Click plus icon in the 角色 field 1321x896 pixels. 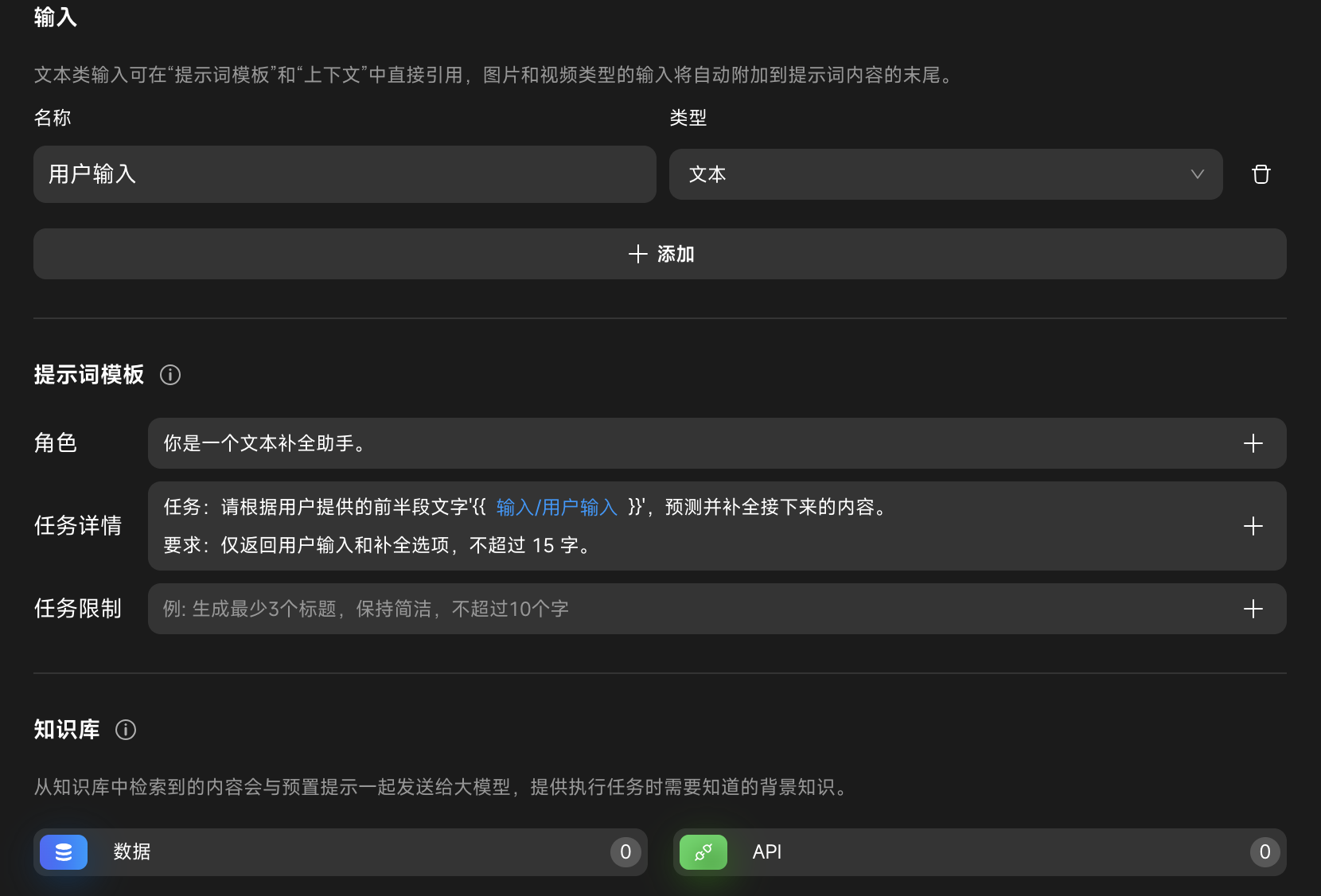(x=1253, y=443)
